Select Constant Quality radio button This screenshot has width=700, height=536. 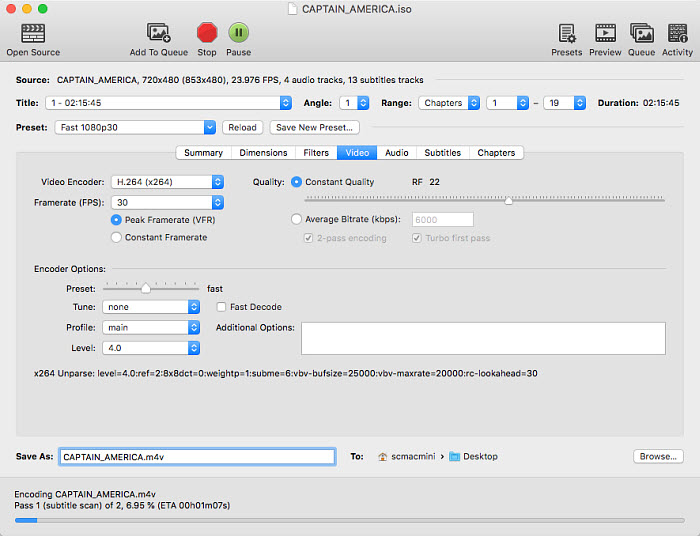tap(296, 182)
